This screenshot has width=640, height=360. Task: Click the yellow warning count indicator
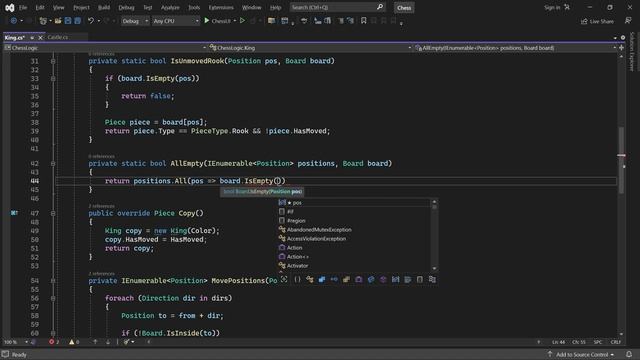(x=74, y=342)
